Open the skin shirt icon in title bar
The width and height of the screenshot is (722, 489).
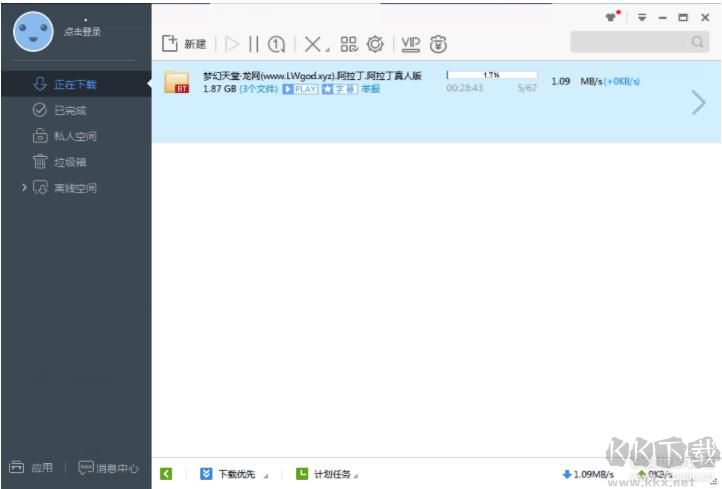point(611,17)
